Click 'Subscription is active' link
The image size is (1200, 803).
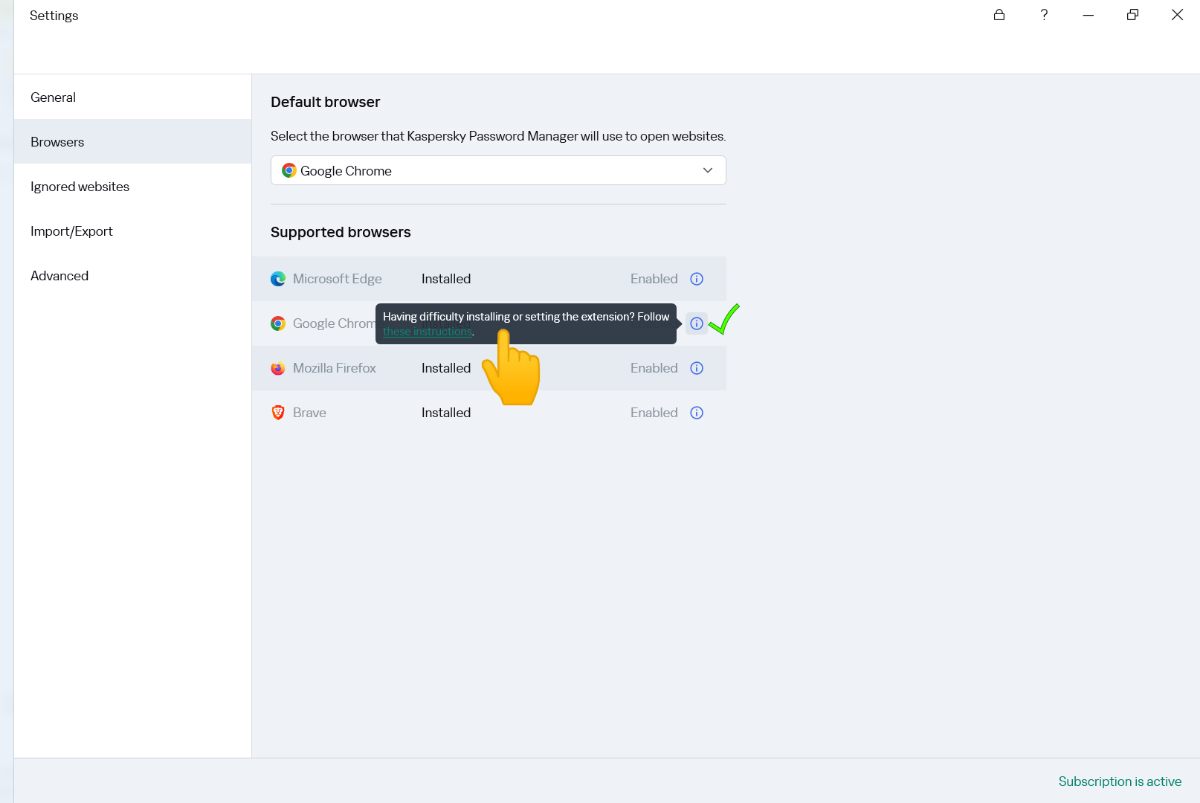pos(1120,781)
